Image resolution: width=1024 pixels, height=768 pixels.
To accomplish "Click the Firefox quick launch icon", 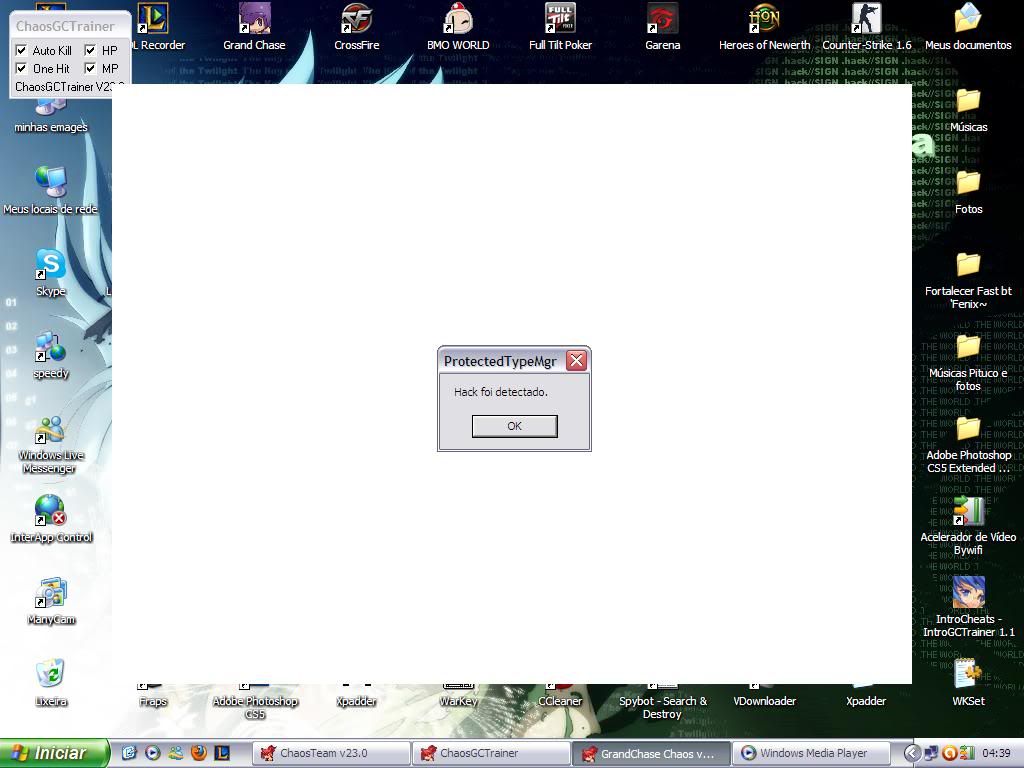I will click(199, 753).
